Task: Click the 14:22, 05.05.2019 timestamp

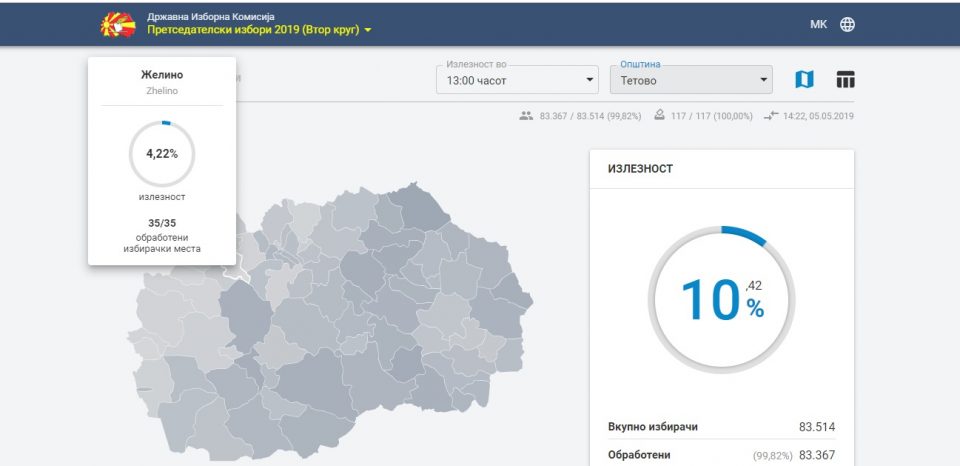Action: [x=819, y=116]
